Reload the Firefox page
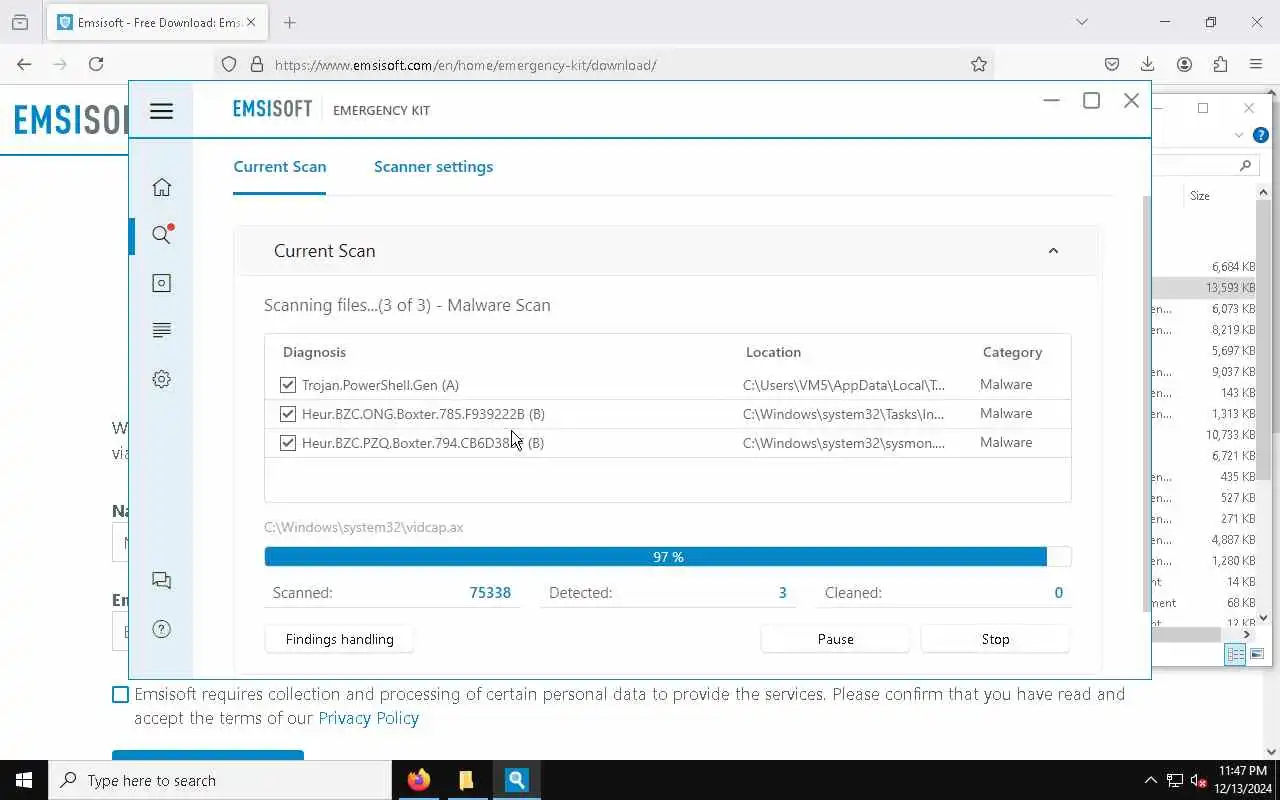The image size is (1280, 800). 96,64
